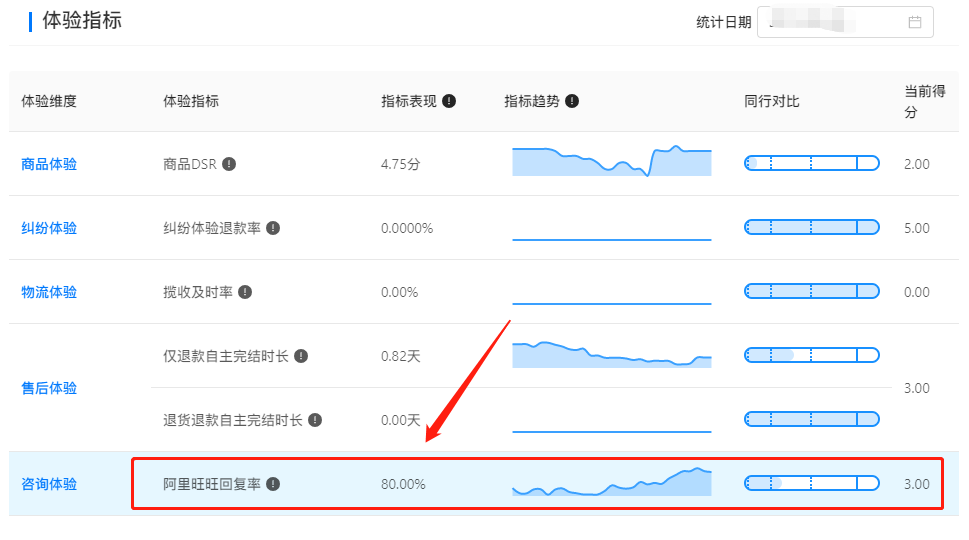
Task: Click the 仅退款自主完结时长 peer comparison bar
Action: (x=811, y=355)
